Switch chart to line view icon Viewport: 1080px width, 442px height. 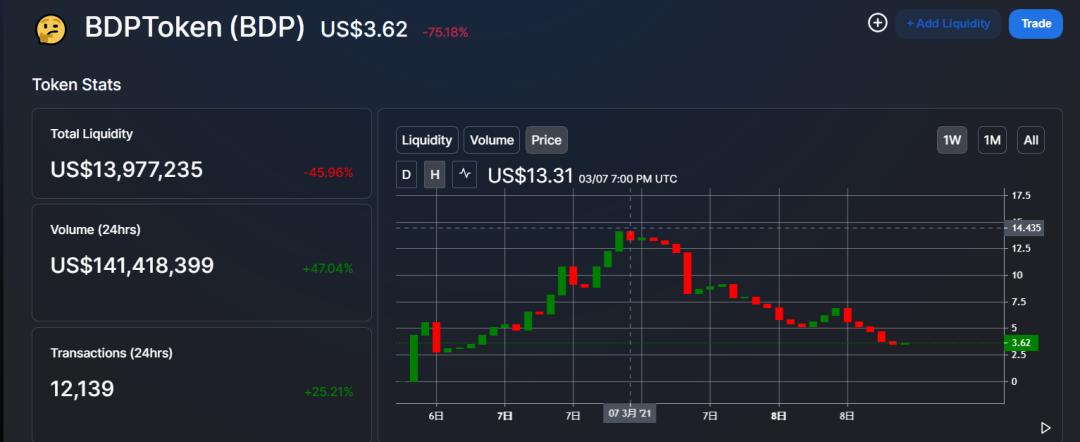pyautogui.click(x=465, y=175)
